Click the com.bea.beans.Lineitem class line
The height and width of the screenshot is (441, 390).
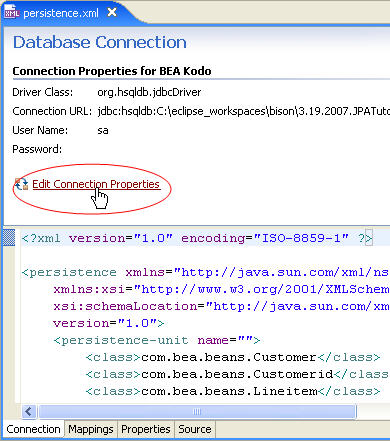(233, 391)
